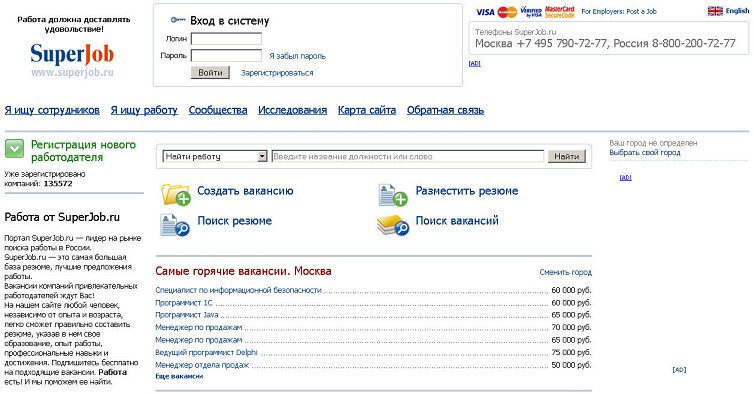Image resolution: width=754 pixels, height=394 pixels.
Task: Follow the Зарегистрироваться link
Action: [x=277, y=73]
